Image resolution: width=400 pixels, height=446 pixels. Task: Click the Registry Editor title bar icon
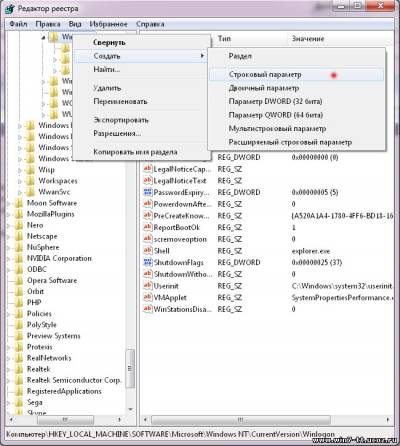(10, 9)
